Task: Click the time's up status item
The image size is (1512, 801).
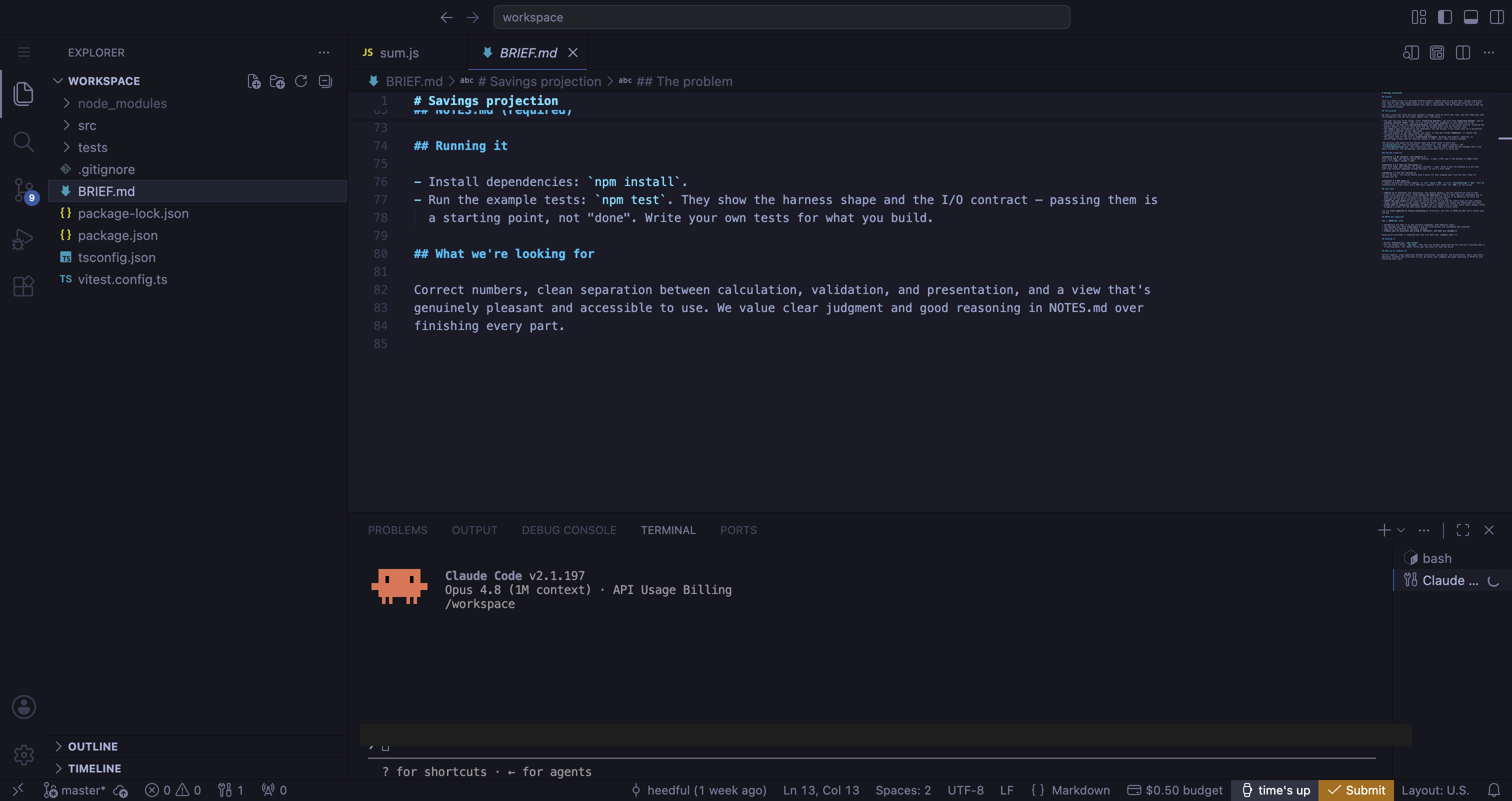Action: [1275, 790]
